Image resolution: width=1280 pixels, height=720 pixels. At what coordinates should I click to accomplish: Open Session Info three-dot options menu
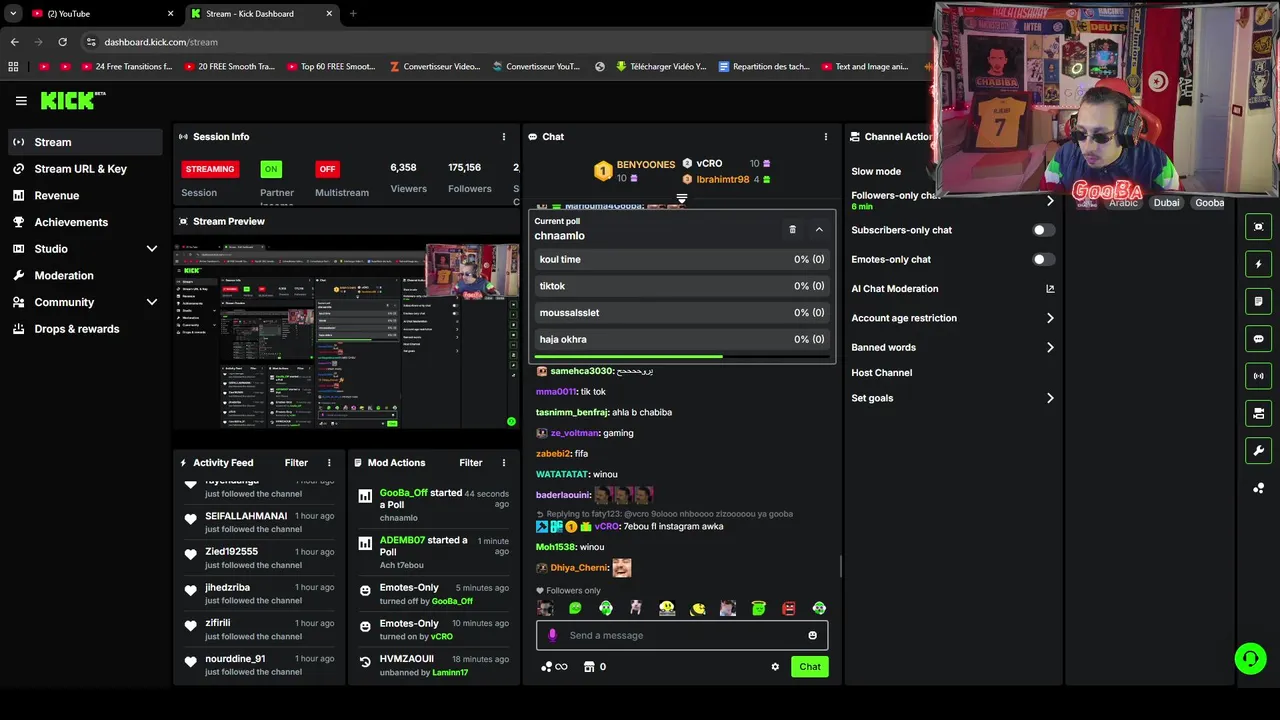tap(504, 137)
